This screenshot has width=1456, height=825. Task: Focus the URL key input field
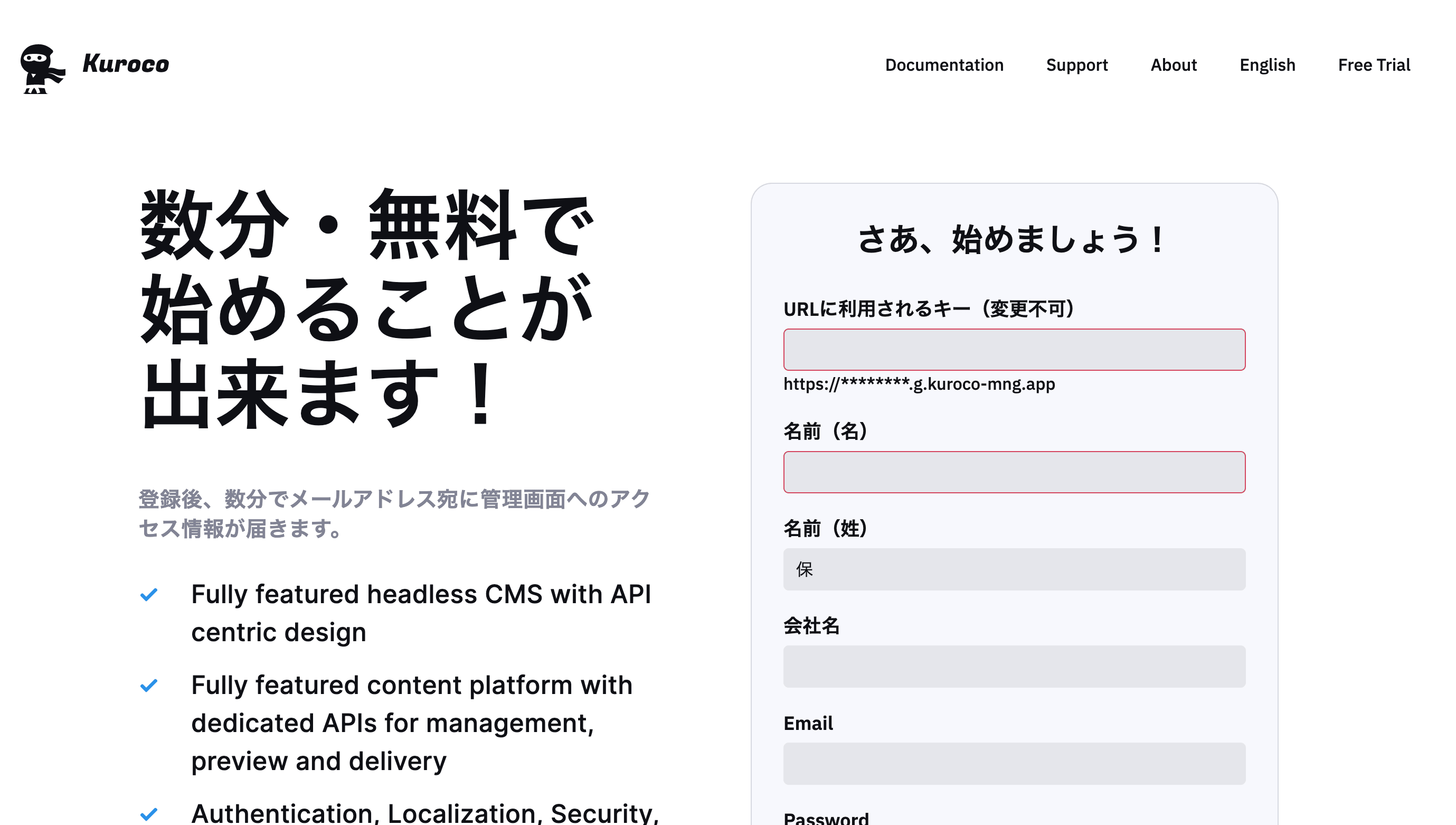click(1014, 350)
